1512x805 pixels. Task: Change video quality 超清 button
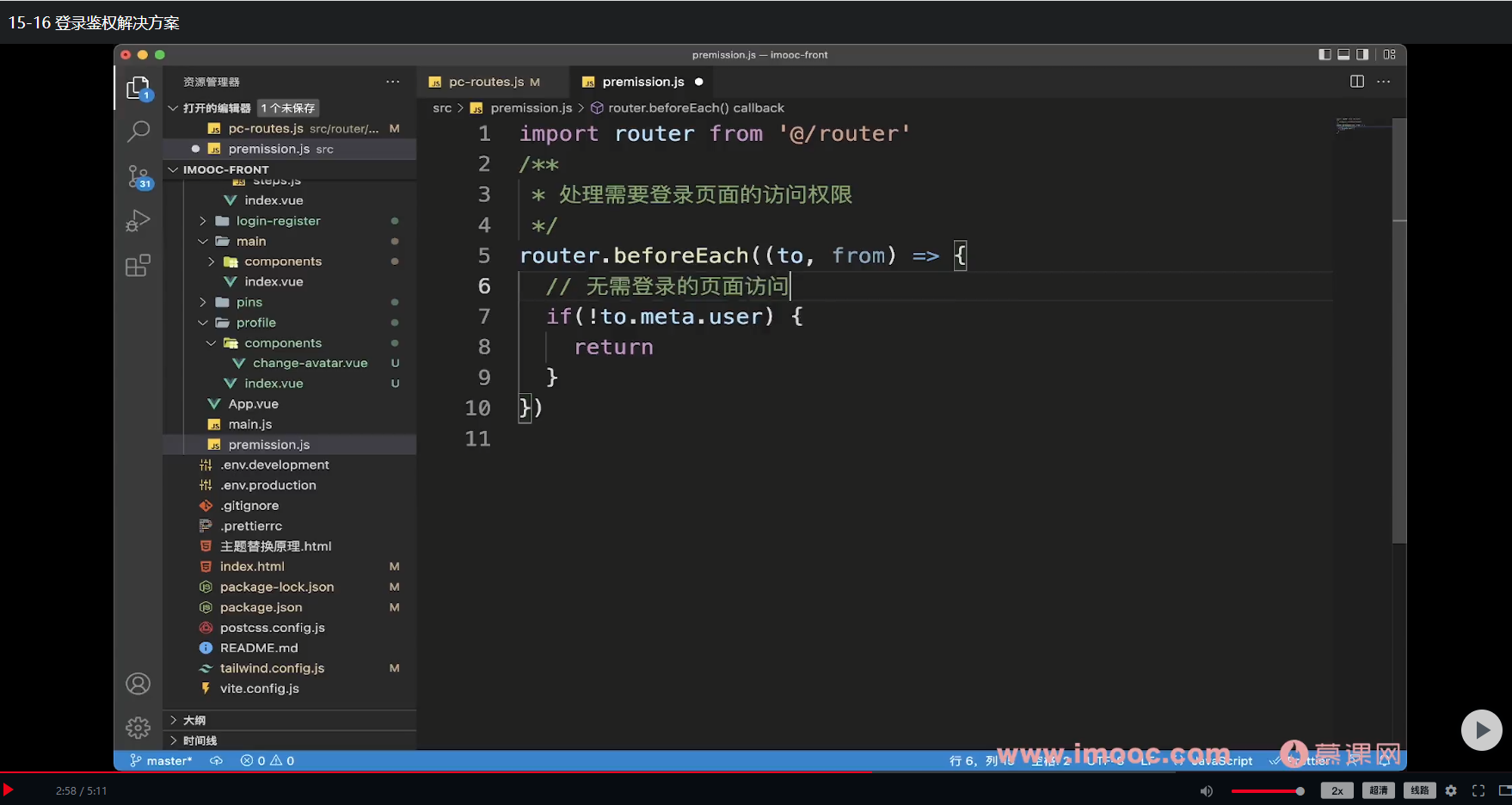point(1379,790)
